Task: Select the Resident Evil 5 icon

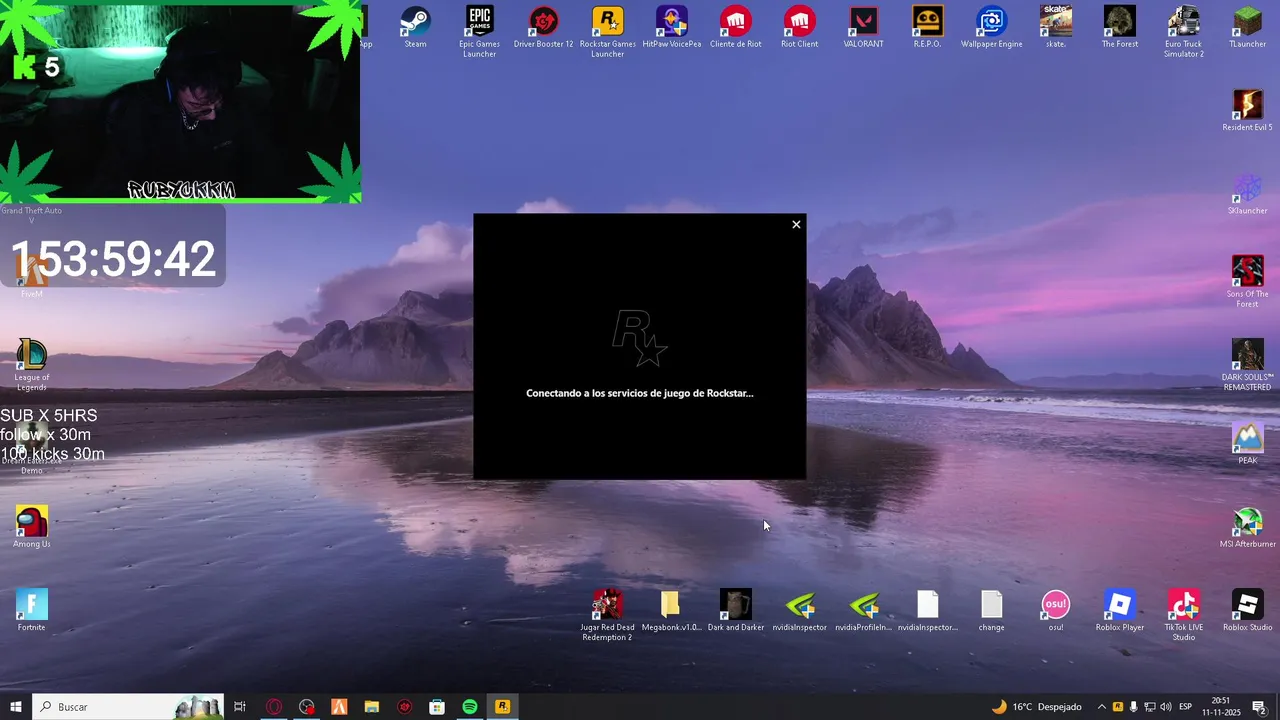Action: (x=1247, y=110)
